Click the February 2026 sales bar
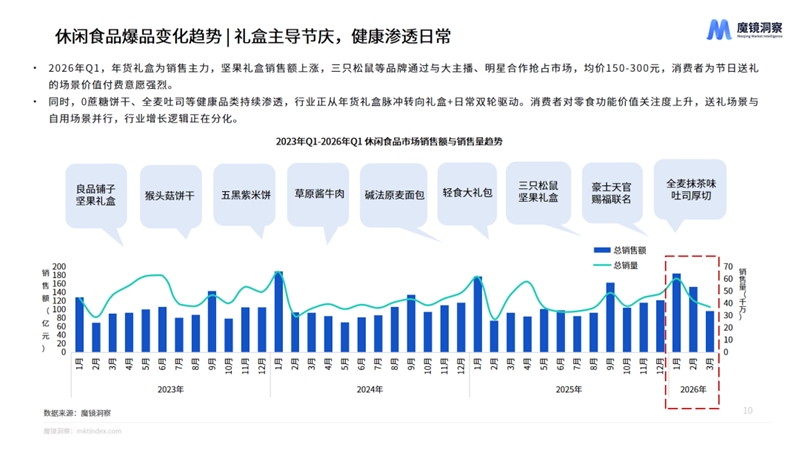Screen dimensions: 799x450 pos(693,320)
